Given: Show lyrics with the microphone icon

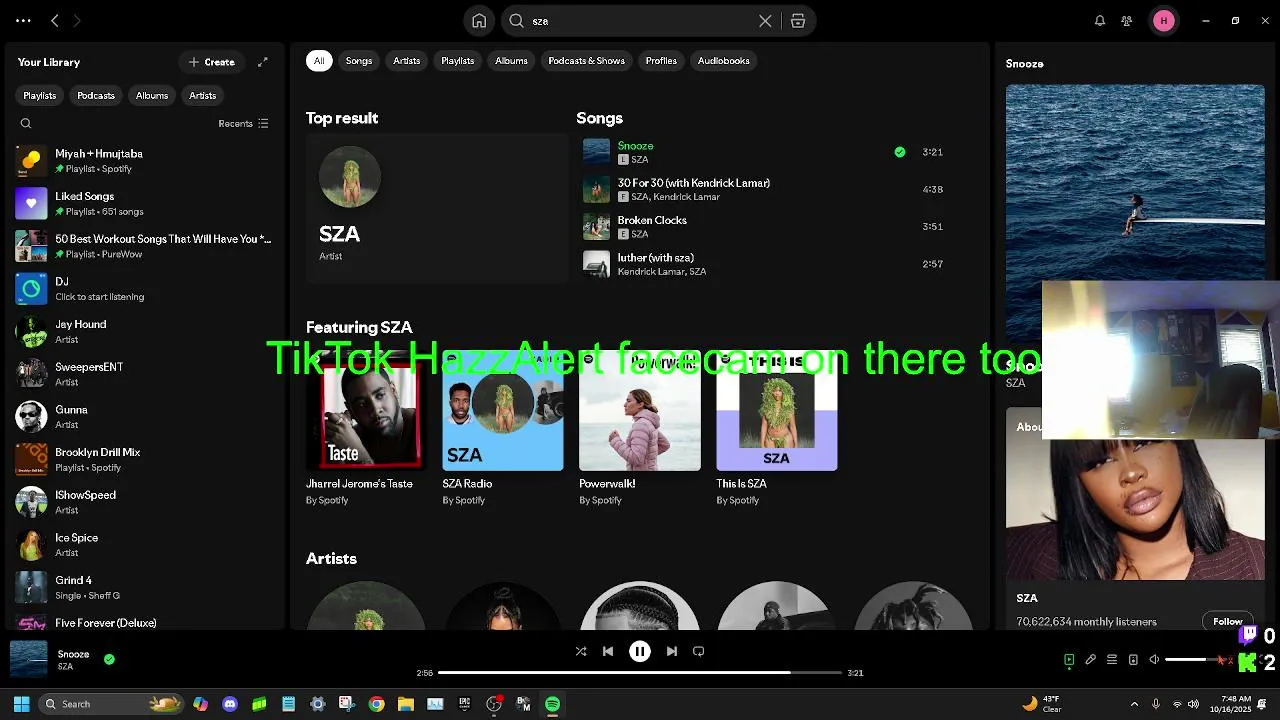Looking at the screenshot, I should click(1091, 660).
